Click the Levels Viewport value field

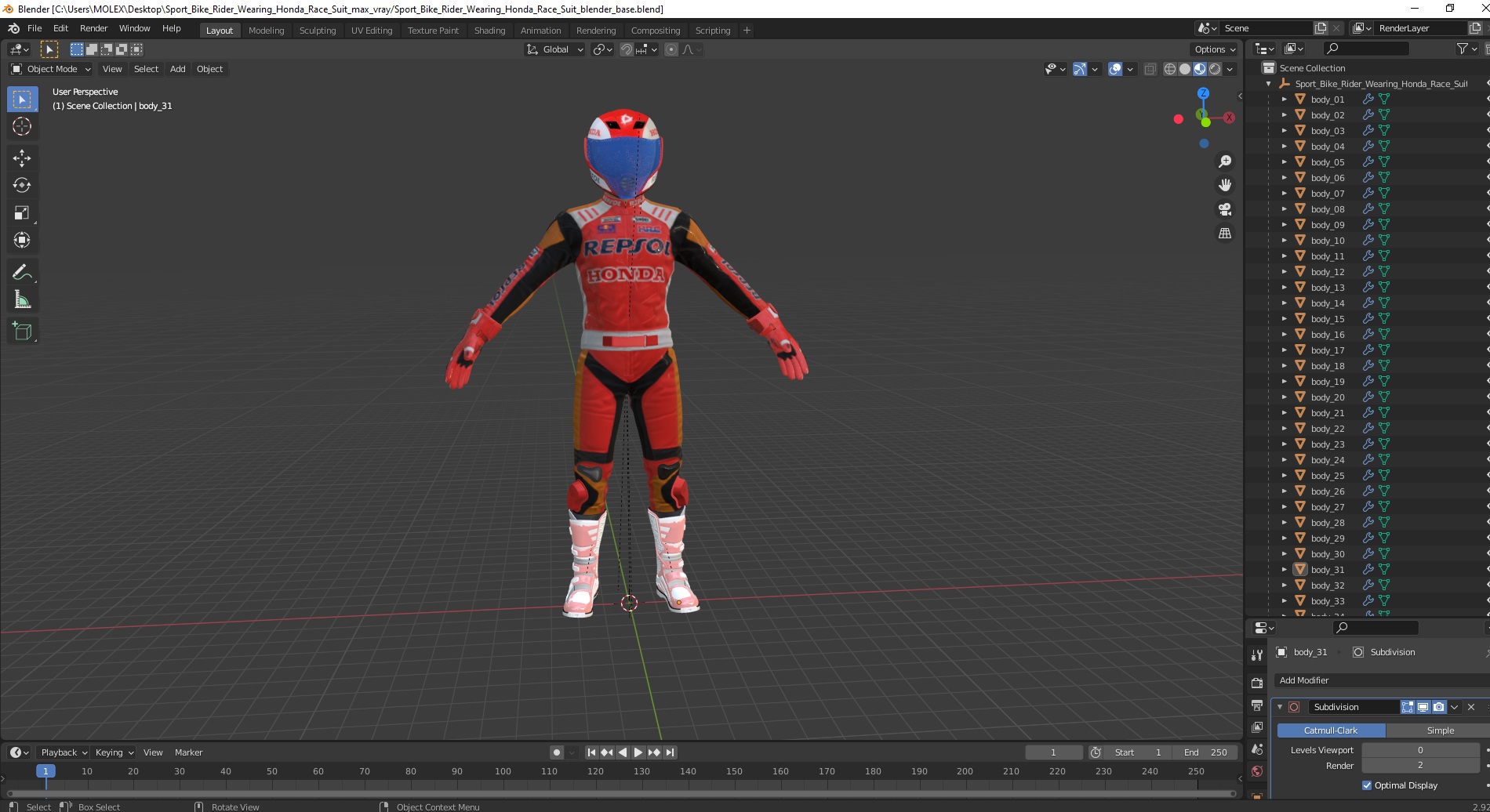tap(1420, 750)
